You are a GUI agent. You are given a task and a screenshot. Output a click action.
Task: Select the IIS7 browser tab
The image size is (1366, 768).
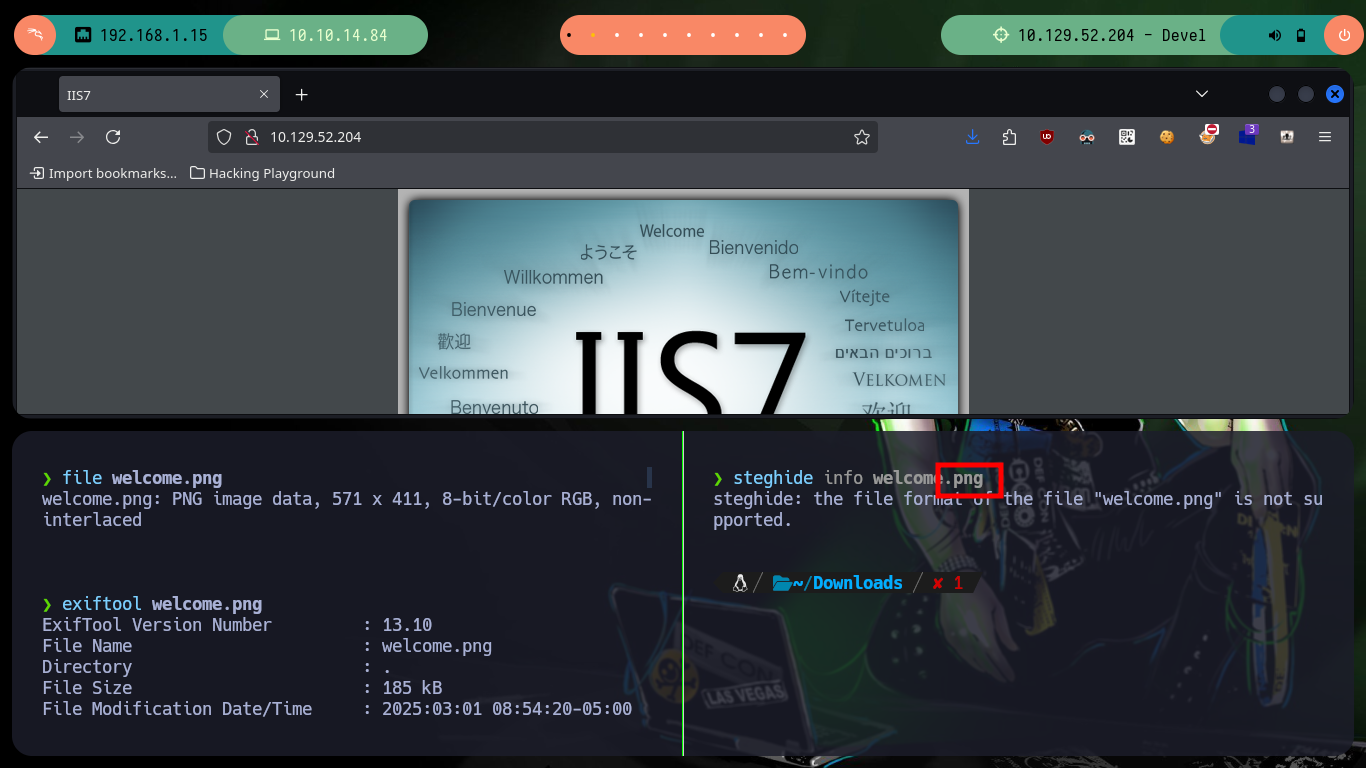pos(155,95)
